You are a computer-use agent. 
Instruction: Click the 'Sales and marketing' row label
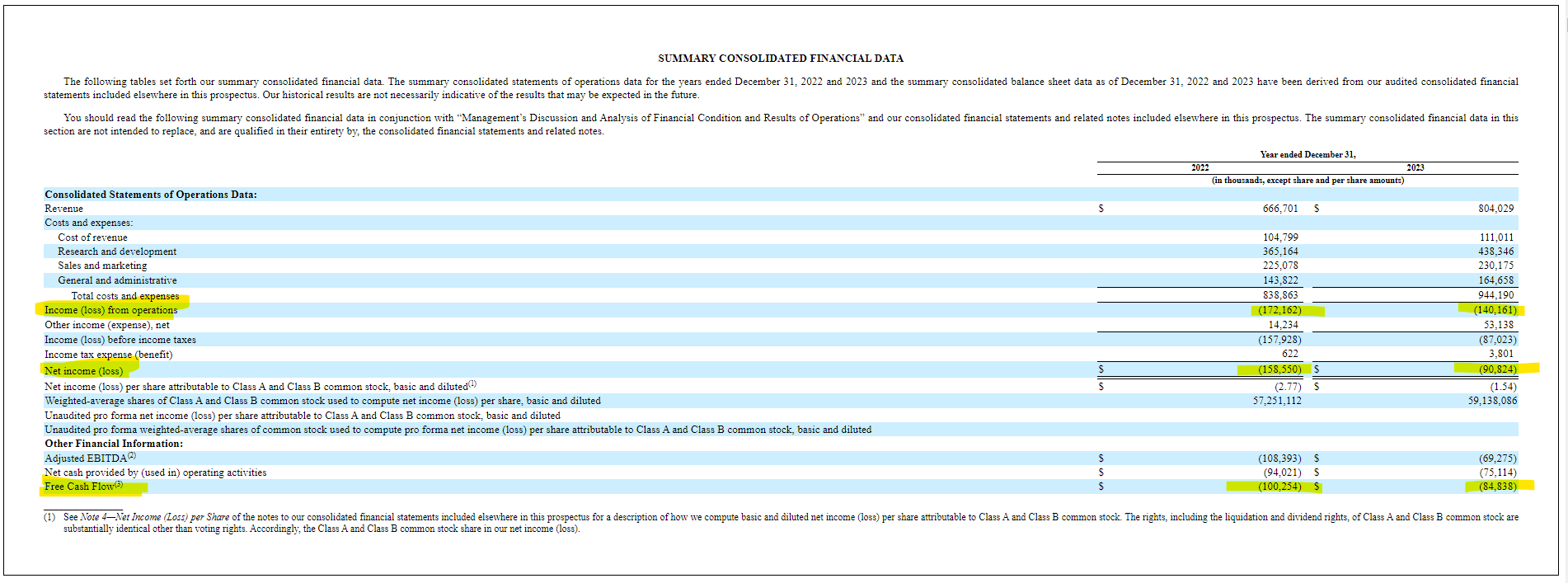pyautogui.click(x=102, y=266)
